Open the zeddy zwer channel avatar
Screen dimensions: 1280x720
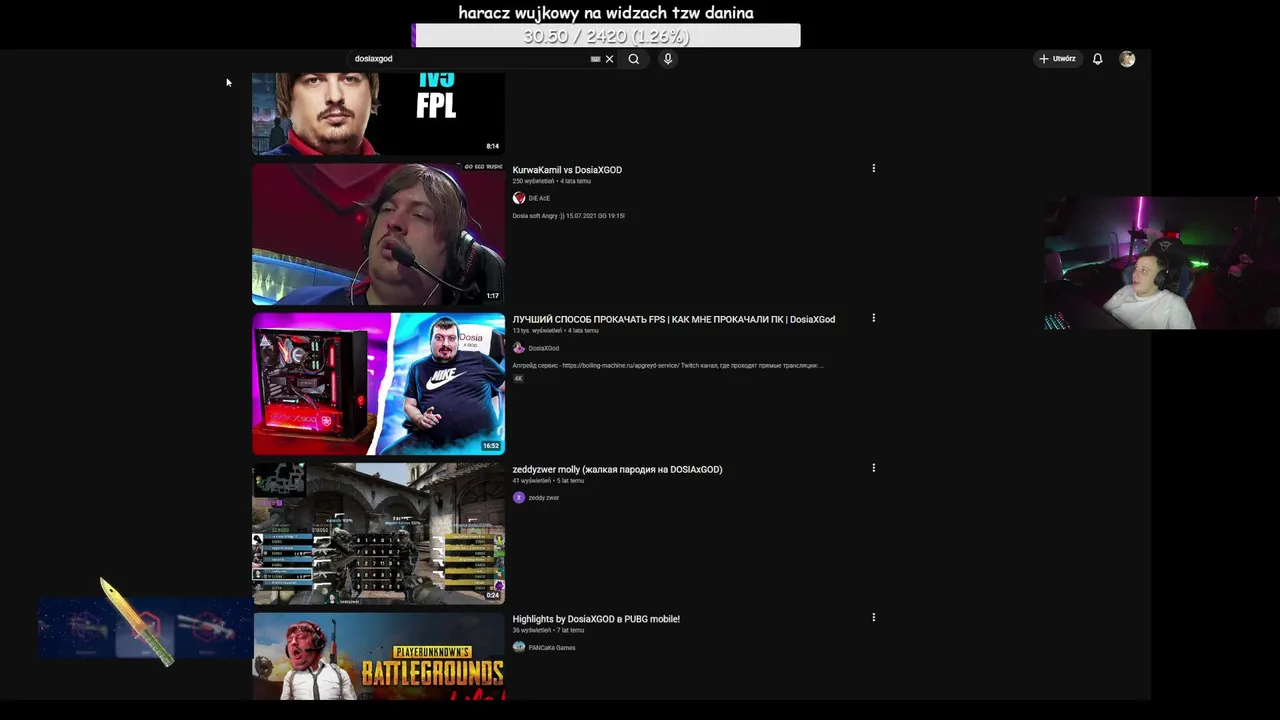pyautogui.click(x=518, y=497)
